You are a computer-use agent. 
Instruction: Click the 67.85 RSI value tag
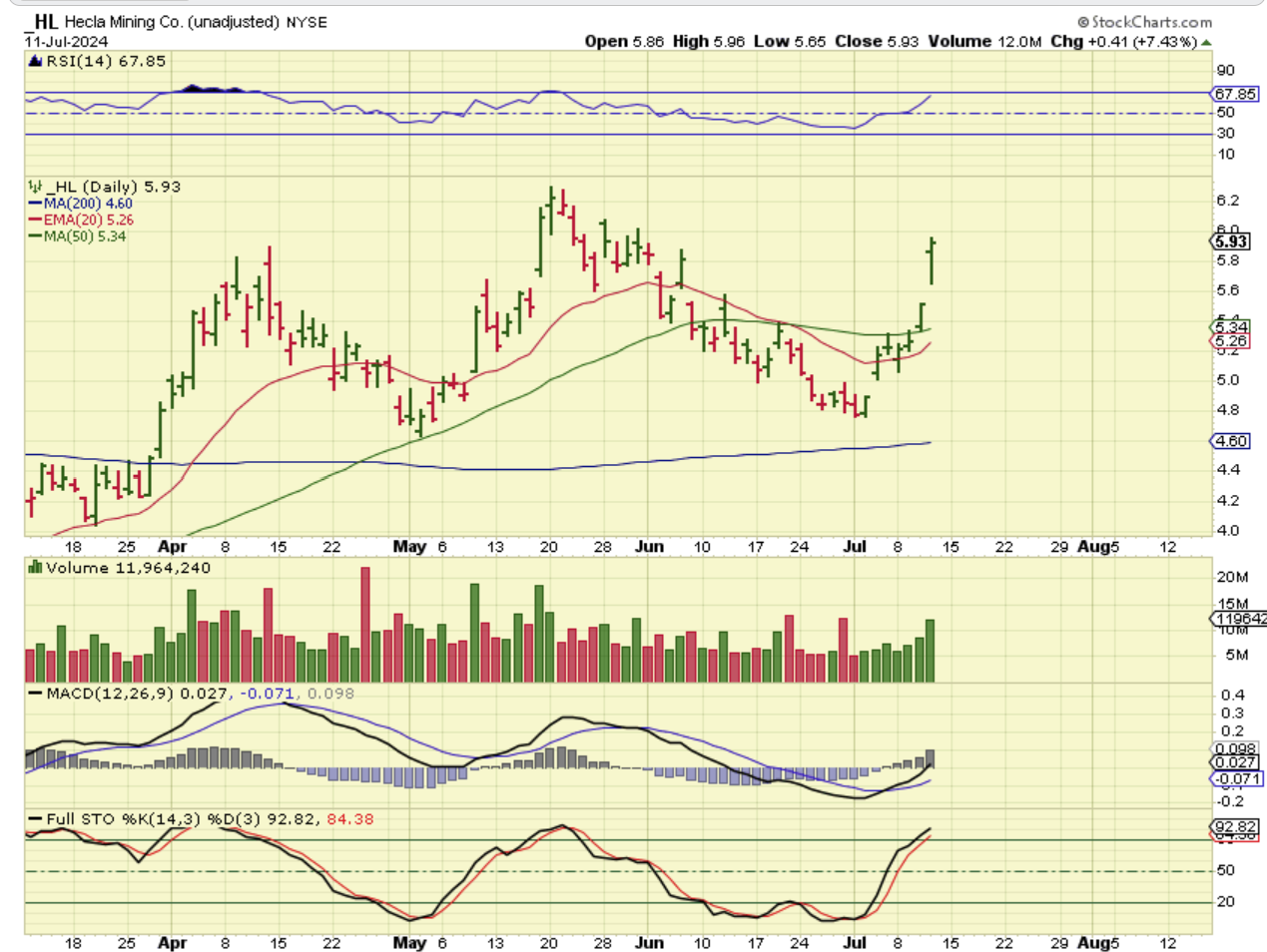(1234, 94)
